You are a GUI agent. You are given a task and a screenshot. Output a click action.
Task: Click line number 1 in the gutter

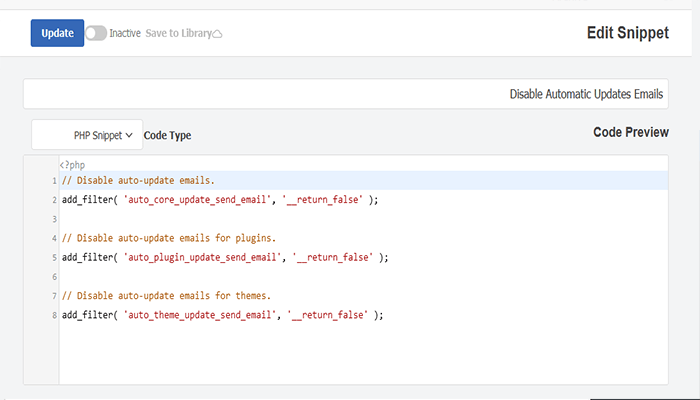point(52,181)
